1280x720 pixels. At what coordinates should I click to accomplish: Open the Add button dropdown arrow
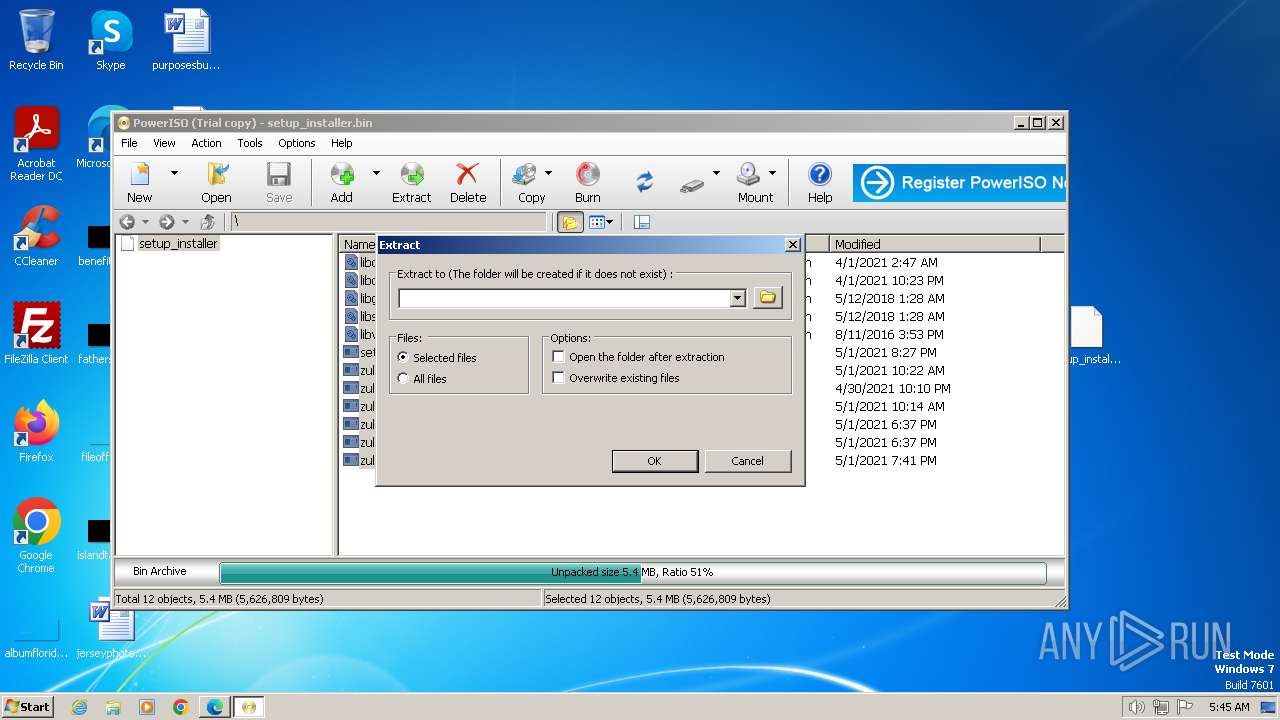click(x=376, y=173)
